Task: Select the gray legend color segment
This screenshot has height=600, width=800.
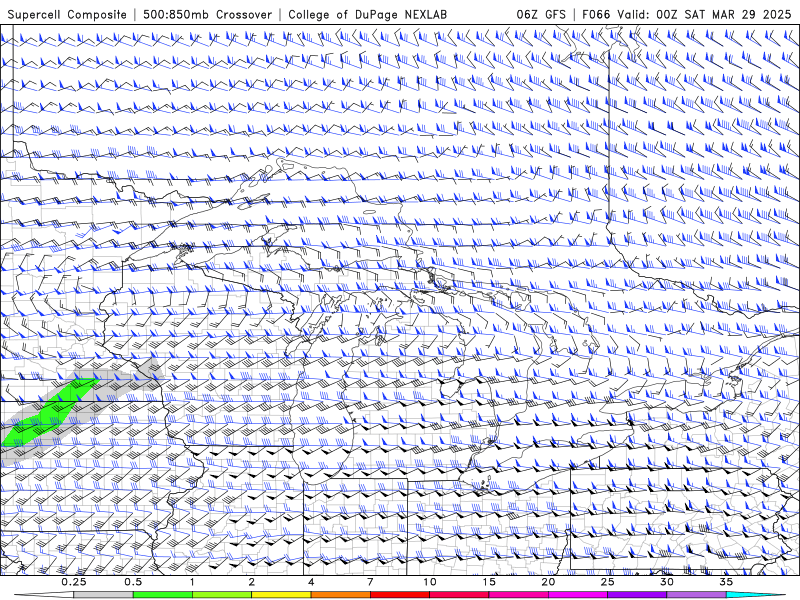Action: (104, 595)
